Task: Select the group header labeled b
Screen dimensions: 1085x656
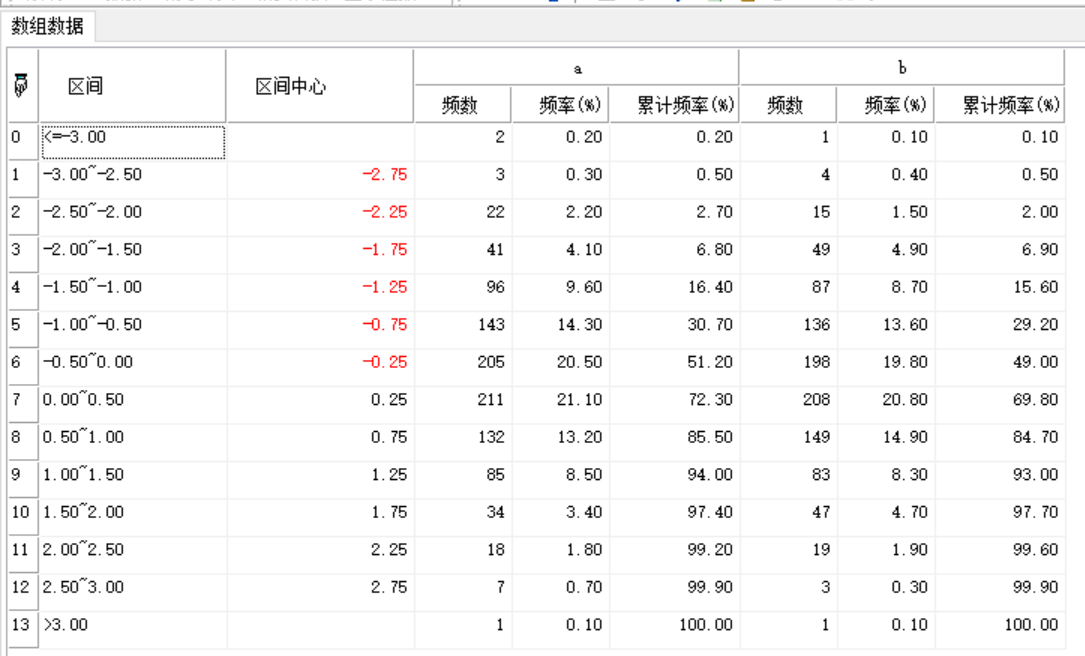Action: [902, 68]
